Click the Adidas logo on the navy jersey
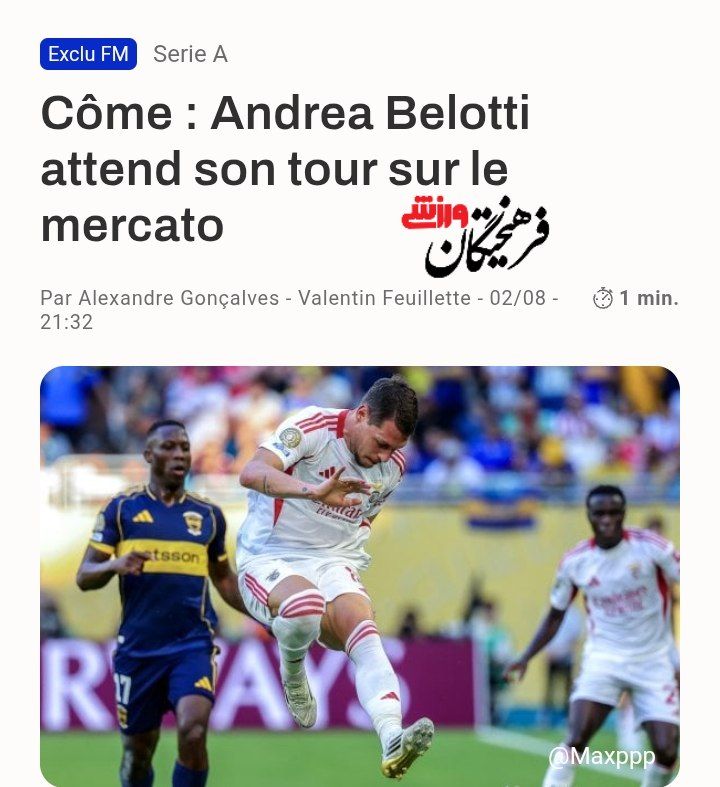720x787 pixels. click(143, 516)
